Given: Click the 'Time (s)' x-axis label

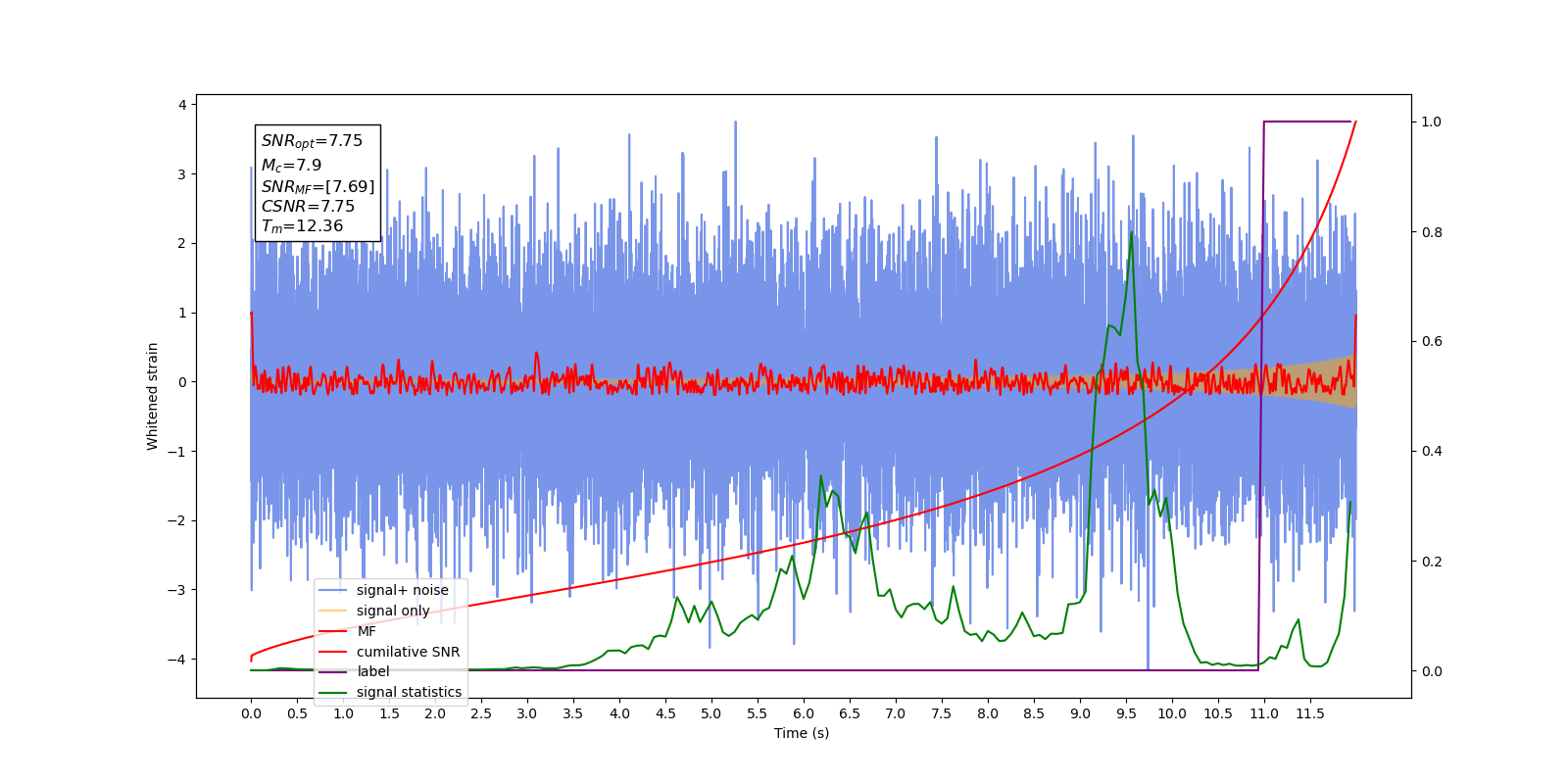Looking at the screenshot, I should click(x=802, y=733).
